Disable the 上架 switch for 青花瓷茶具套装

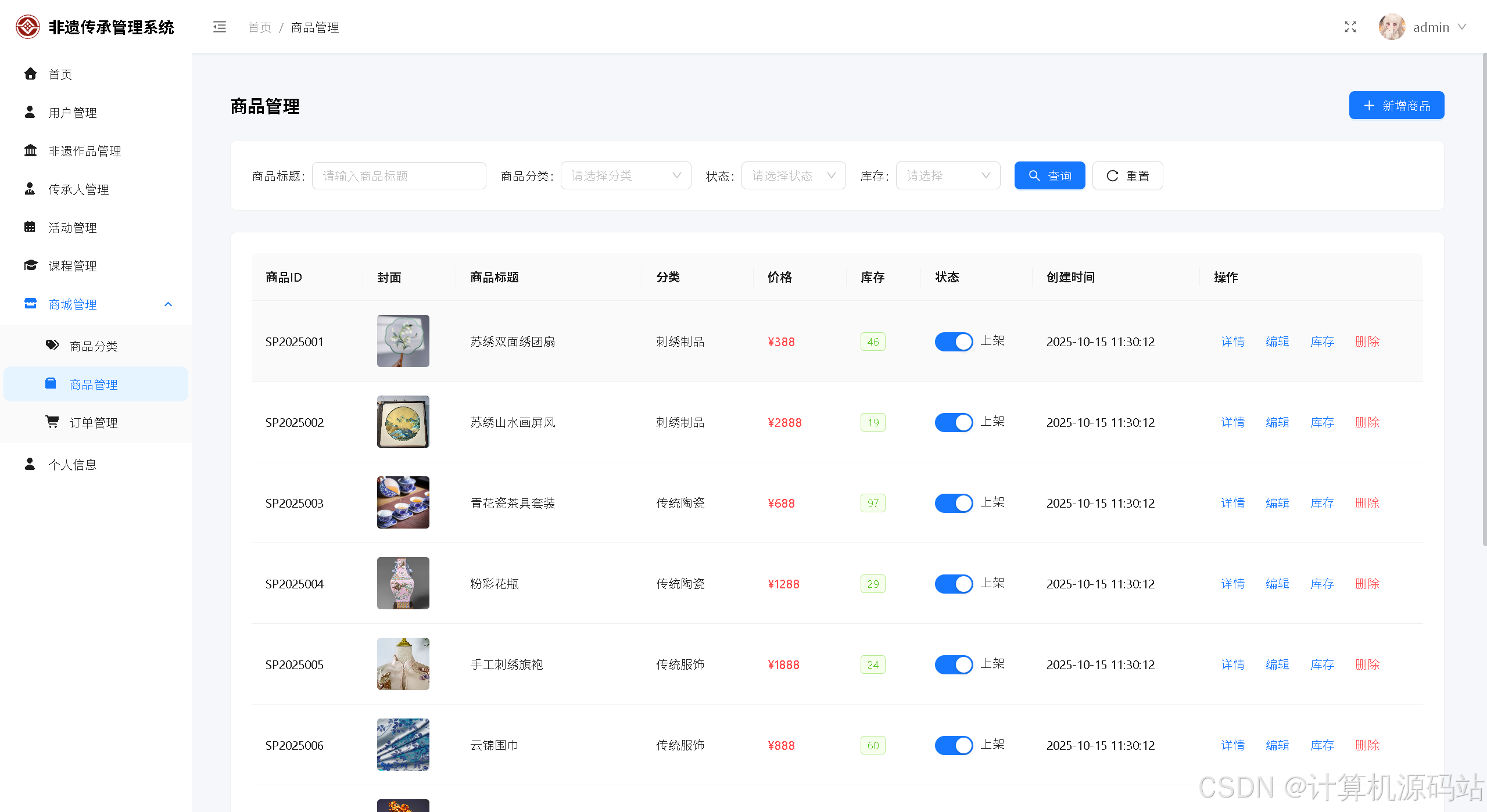point(953,503)
